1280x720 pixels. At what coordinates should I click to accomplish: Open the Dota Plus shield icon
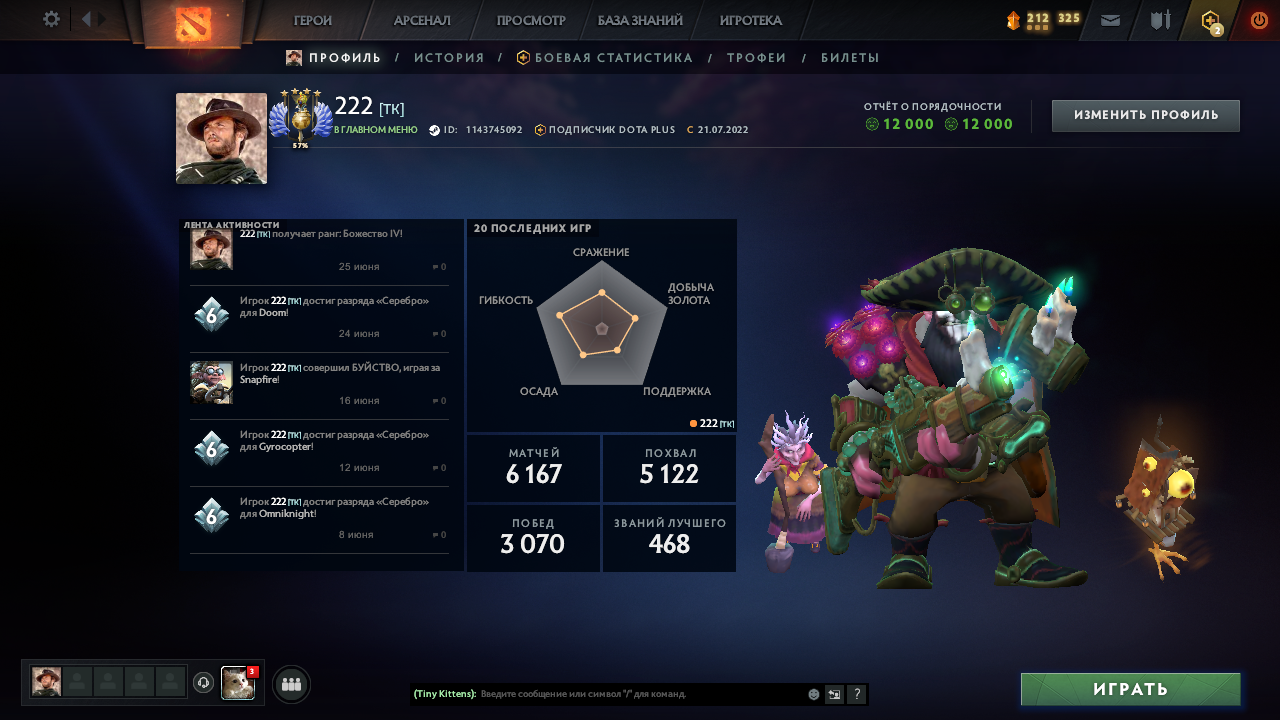click(1211, 20)
